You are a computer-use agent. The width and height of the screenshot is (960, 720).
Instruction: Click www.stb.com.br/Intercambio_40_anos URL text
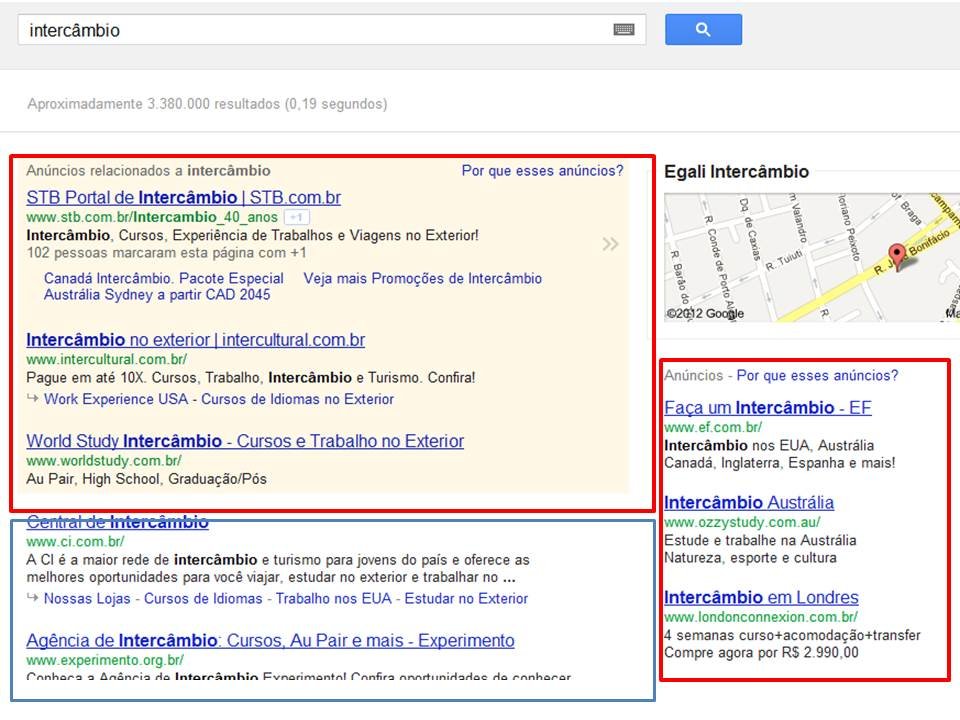152,217
